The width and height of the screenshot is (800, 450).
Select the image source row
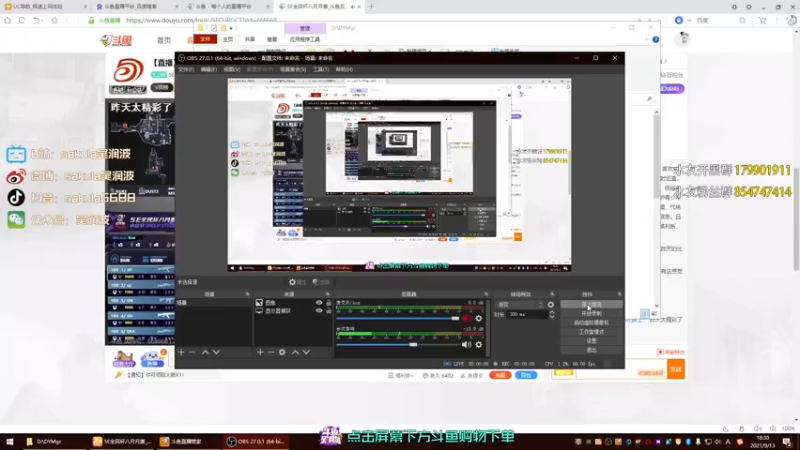coord(293,303)
